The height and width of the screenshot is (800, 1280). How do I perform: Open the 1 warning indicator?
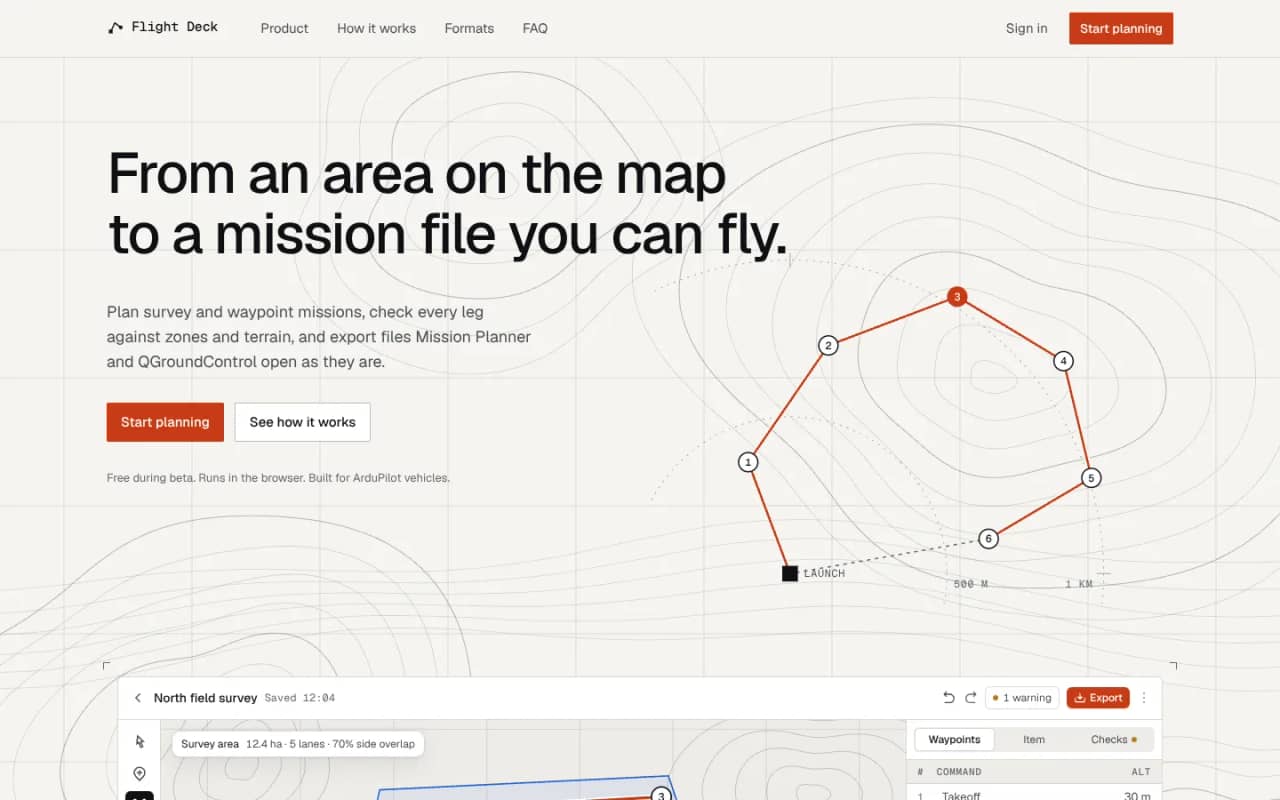click(x=1022, y=698)
